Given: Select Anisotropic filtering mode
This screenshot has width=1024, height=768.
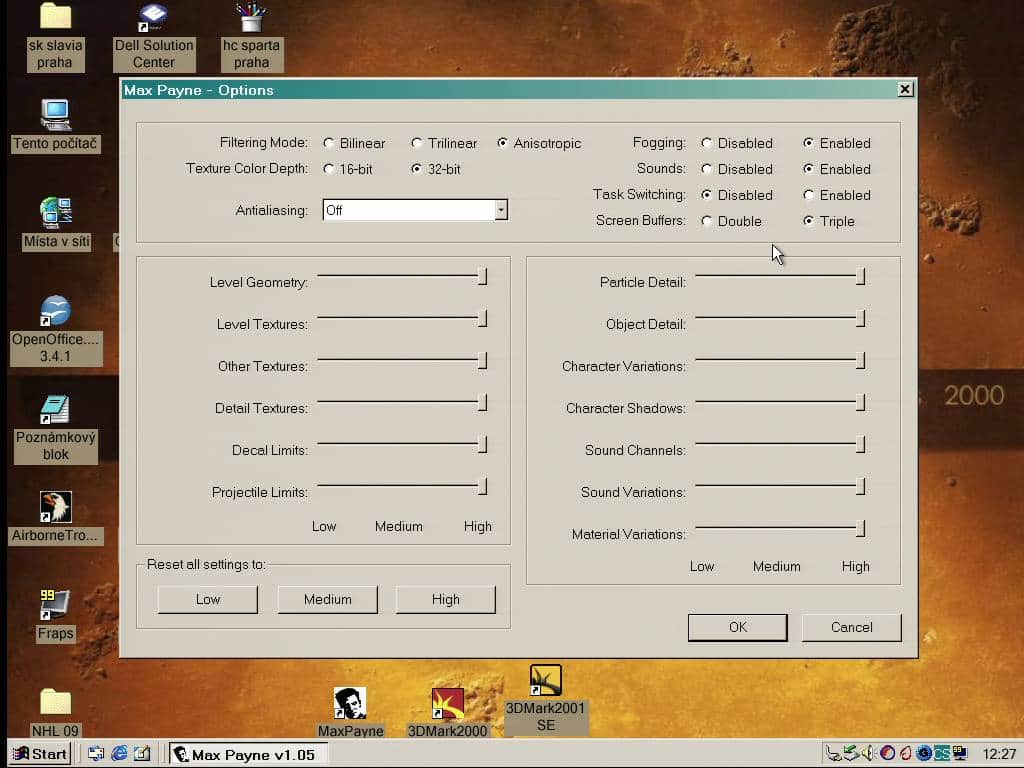Looking at the screenshot, I should (502, 143).
